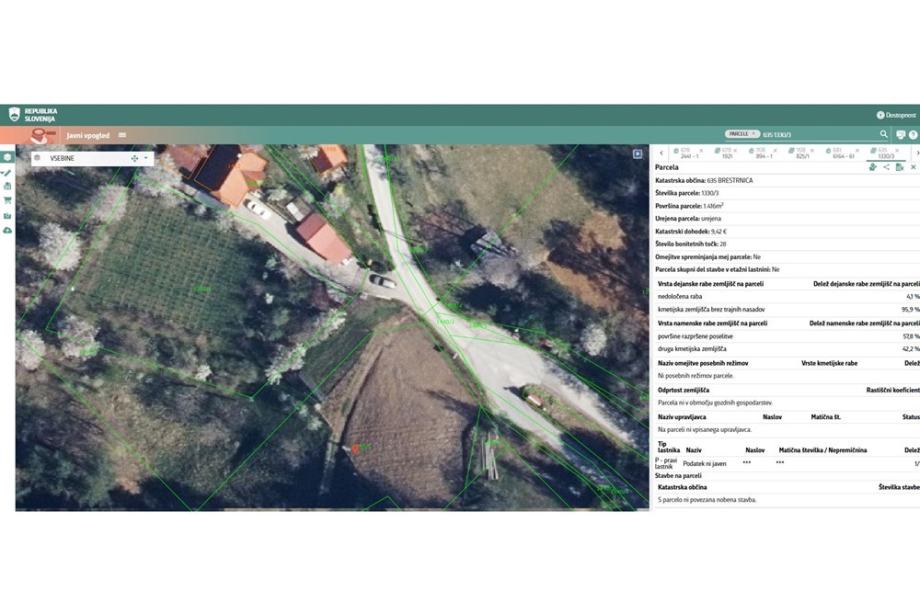Select the Katastrska občina 635 BRESTRNICA text
This screenshot has width=920, height=613.
tap(704, 181)
